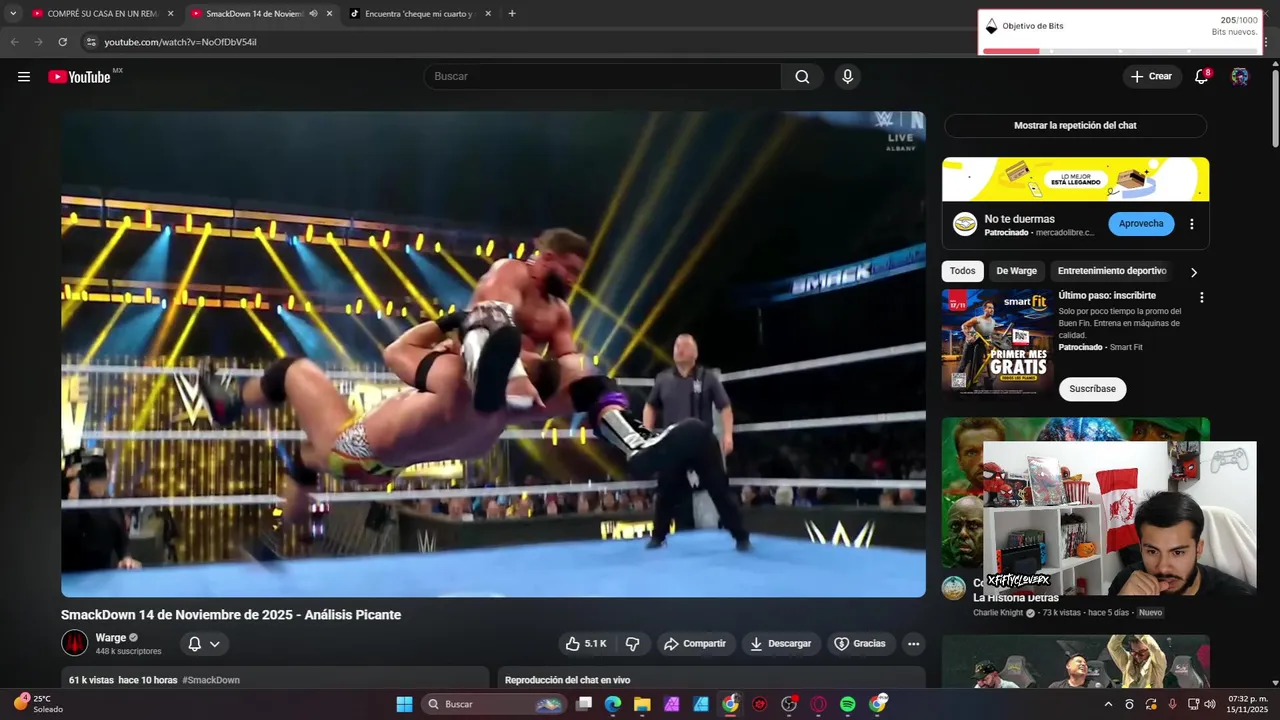Click the search magnifier button
This screenshot has width=1280, height=720.
[802, 77]
